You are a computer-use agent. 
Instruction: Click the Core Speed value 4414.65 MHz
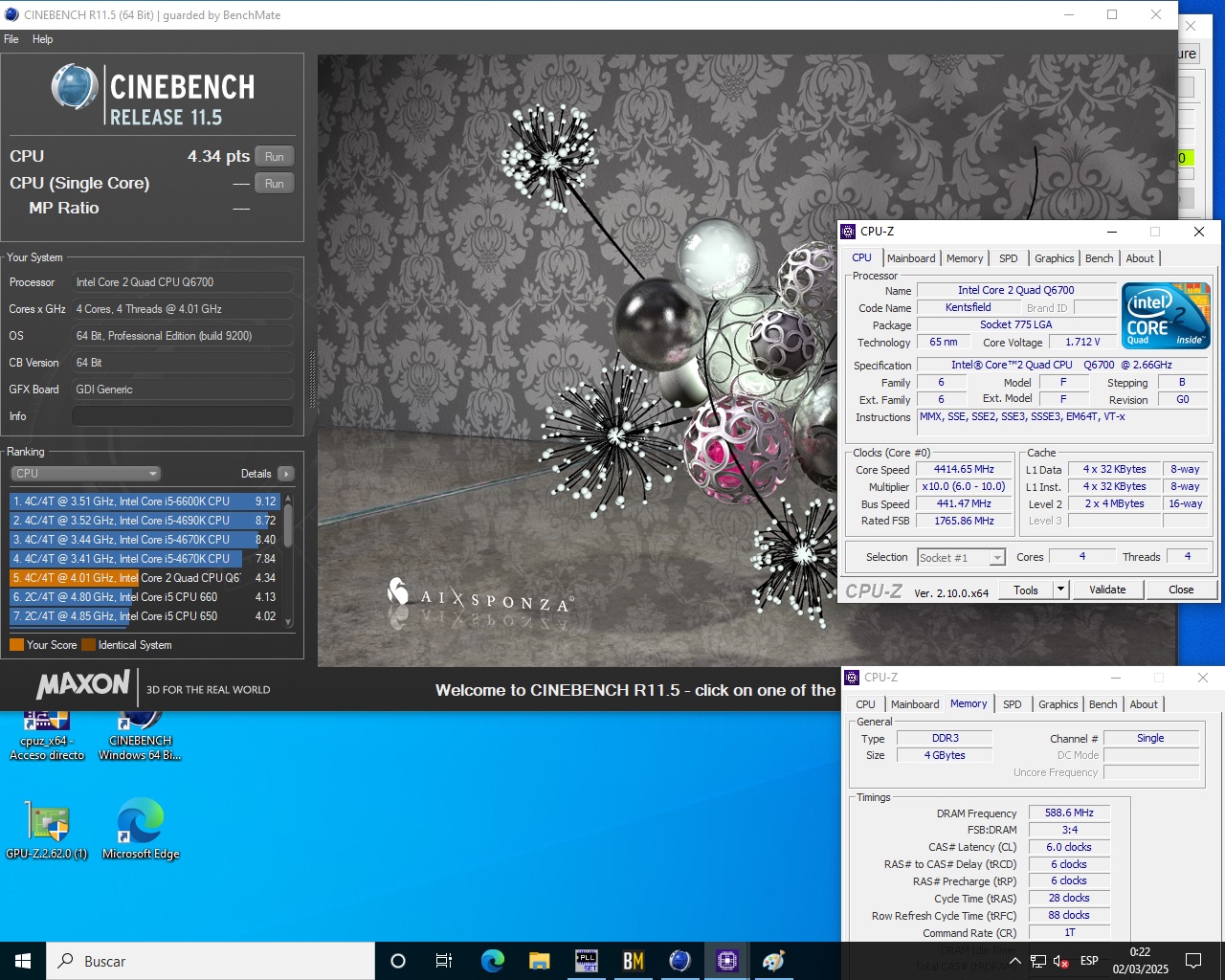tap(965, 470)
